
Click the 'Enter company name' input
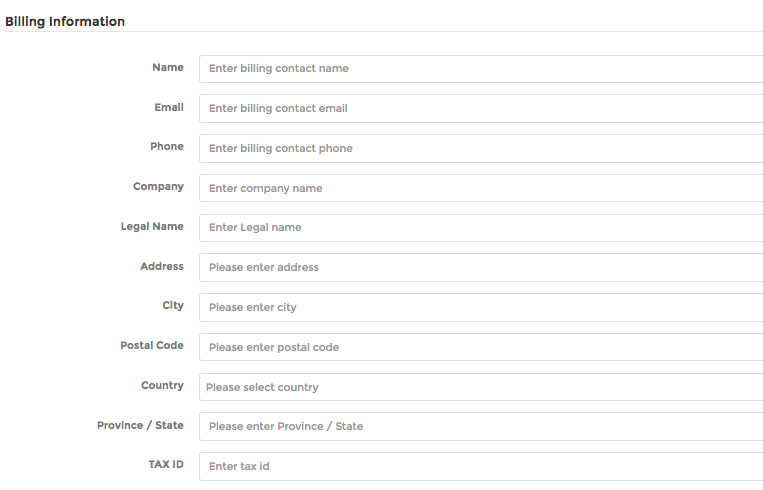click(480, 188)
